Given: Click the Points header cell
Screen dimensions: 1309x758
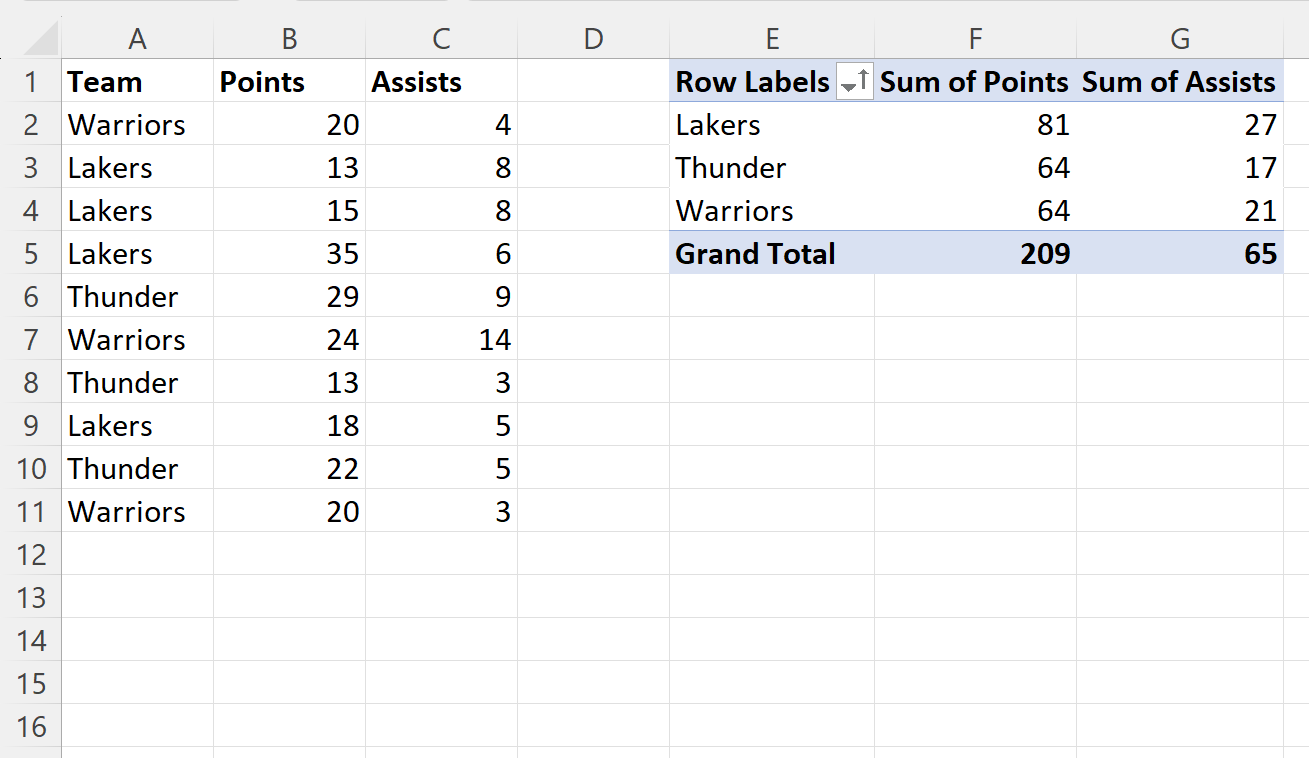Looking at the screenshot, I should tap(289, 82).
